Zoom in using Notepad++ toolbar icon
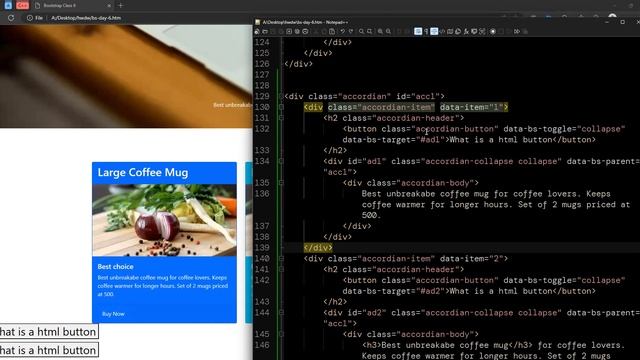This screenshot has height=360, width=640. 380,31
